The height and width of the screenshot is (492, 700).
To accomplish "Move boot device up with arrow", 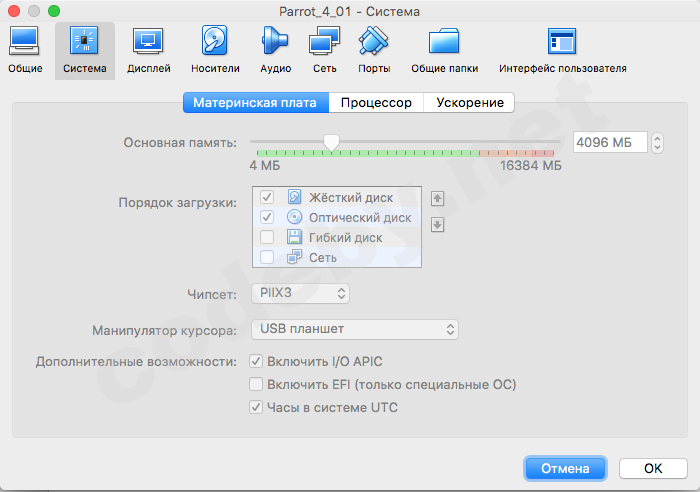I will pyautogui.click(x=437, y=198).
